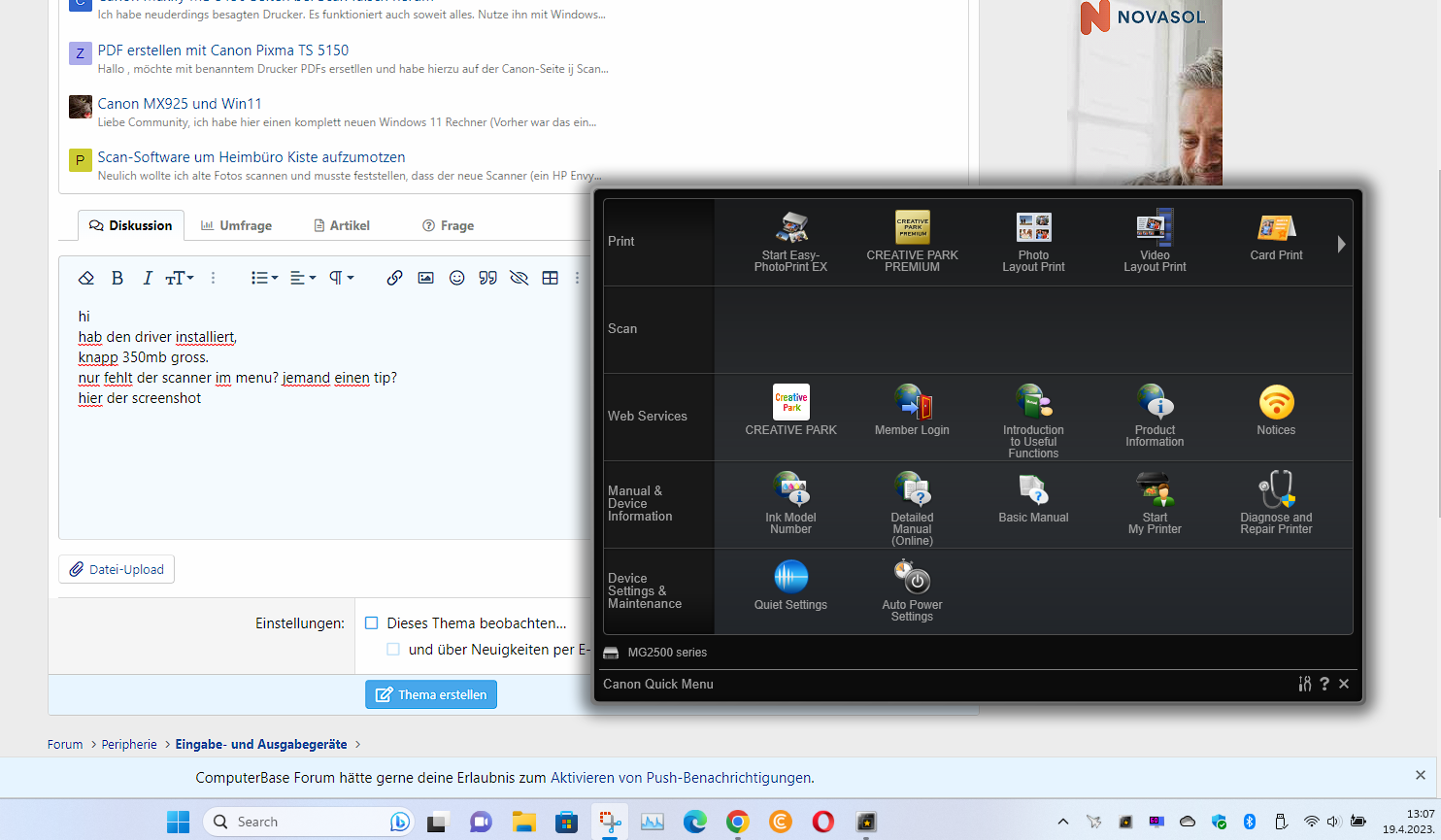Launch CREATIVE PARK PREMIUM in Print row
This screenshot has width=1441, height=840.
[x=912, y=241]
